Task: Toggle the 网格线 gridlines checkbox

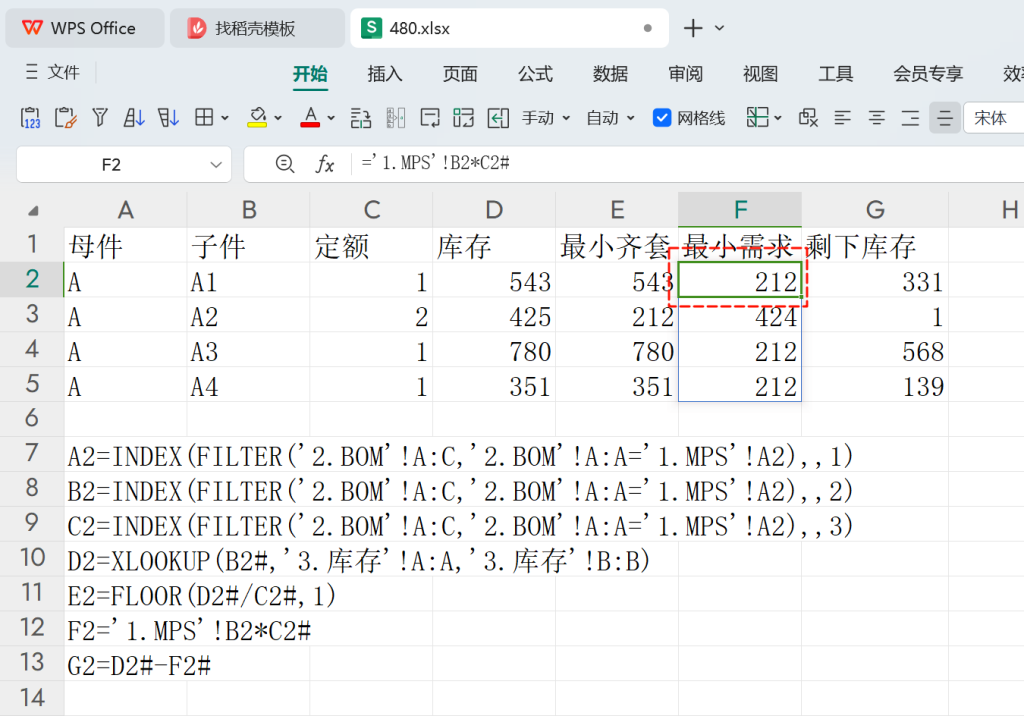Action: 662,118
